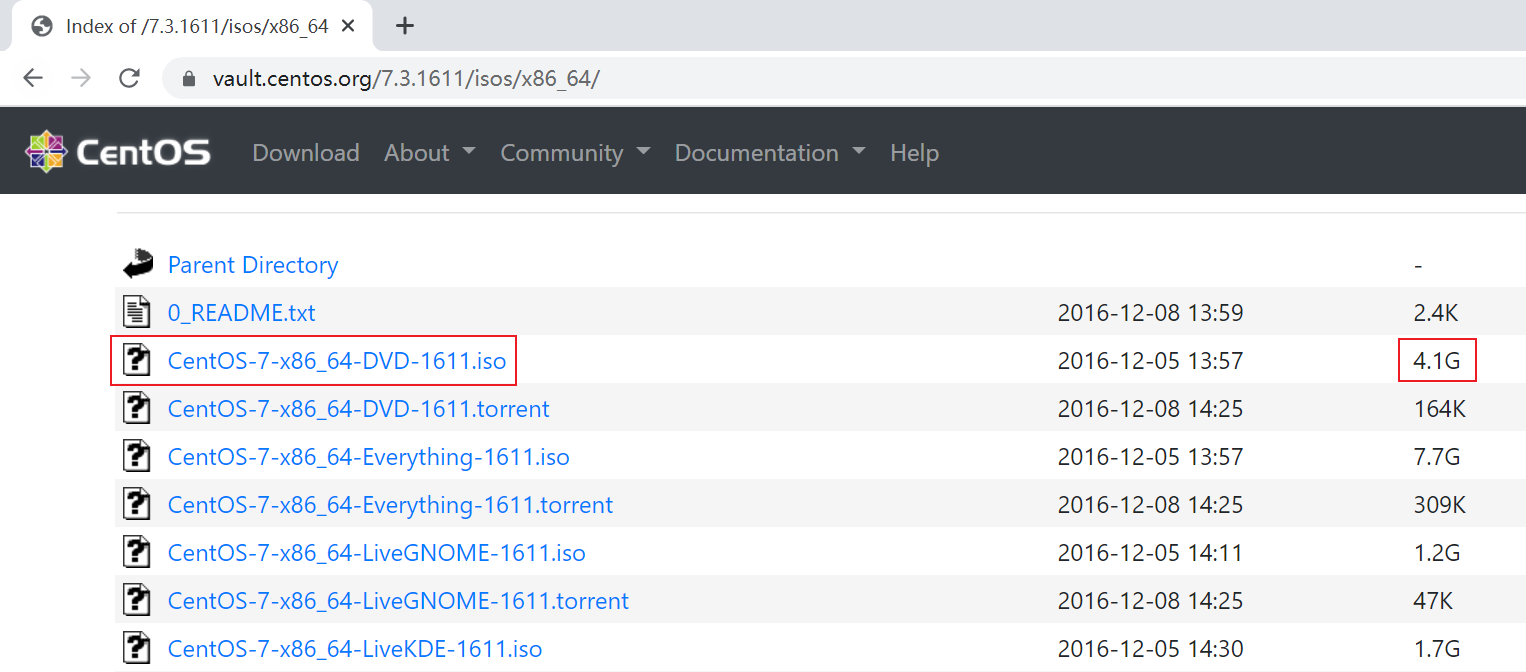This screenshot has height=672, width=1526.
Task: Click the file icon for LiveGNOME-1611.torrent
Action: pyautogui.click(x=136, y=600)
